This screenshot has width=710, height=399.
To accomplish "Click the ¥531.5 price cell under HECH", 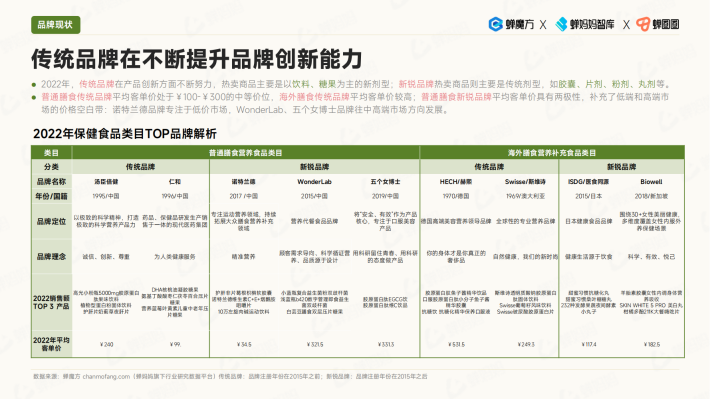I will point(456,345).
